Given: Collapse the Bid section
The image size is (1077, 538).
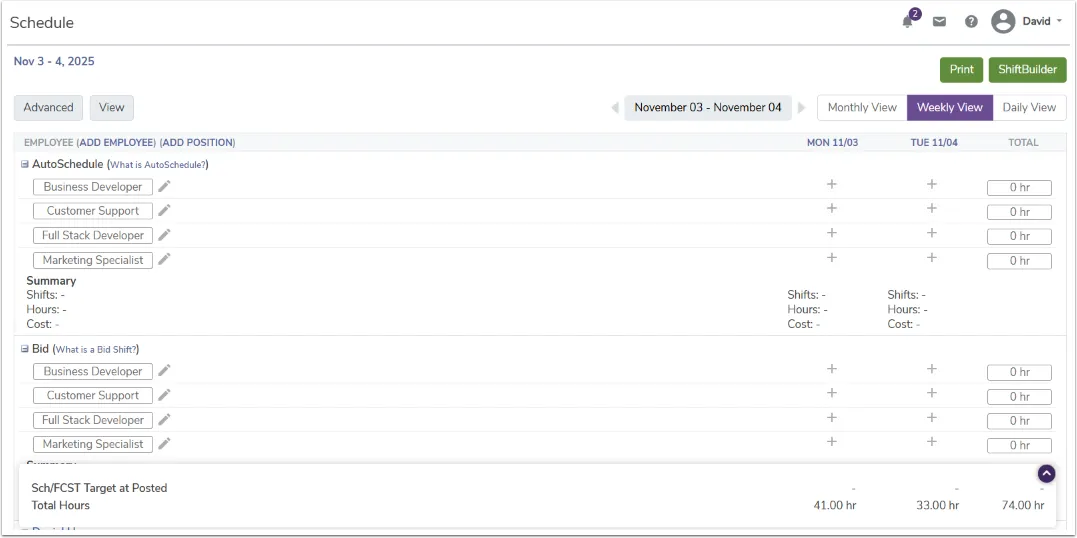Looking at the screenshot, I should pos(25,349).
